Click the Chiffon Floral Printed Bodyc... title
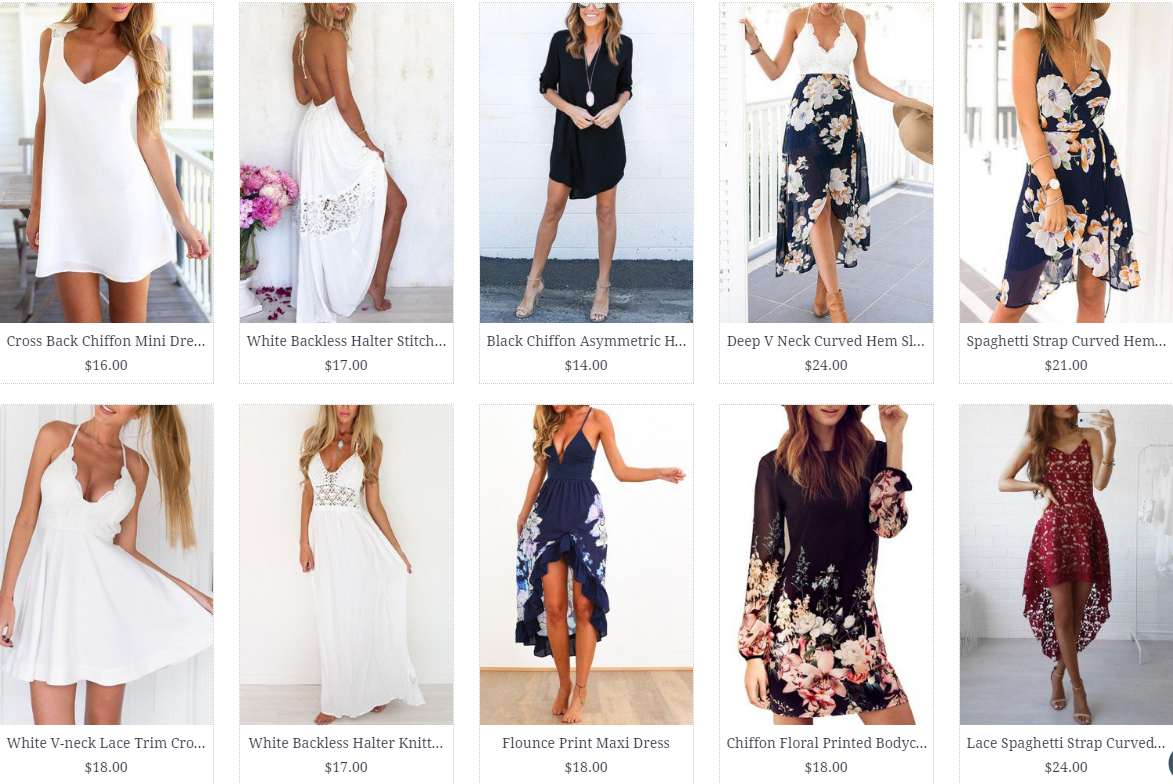The width and height of the screenshot is (1173, 784). (827, 743)
